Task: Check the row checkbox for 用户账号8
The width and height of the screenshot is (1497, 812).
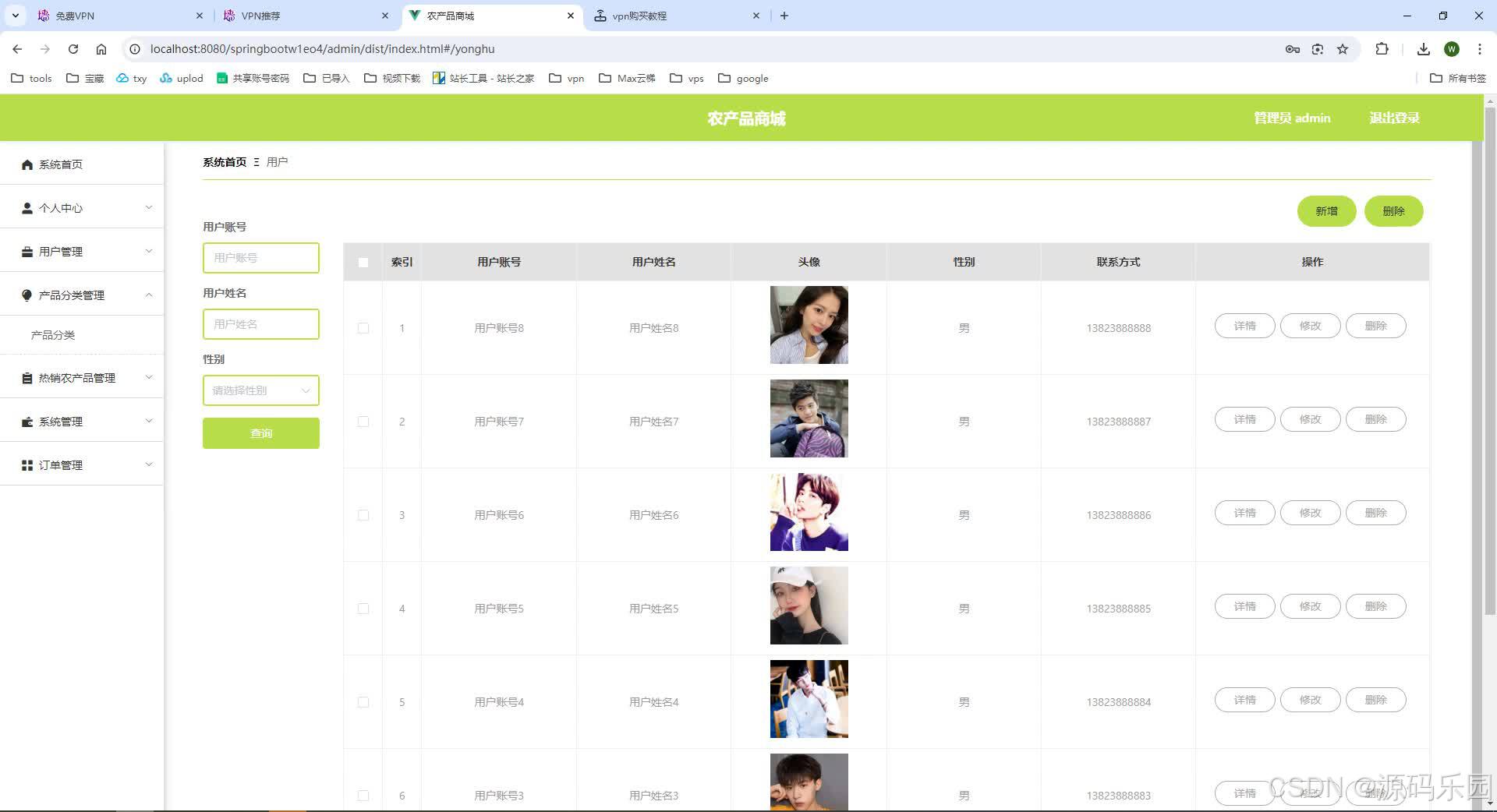Action: (x=363, y=328)
